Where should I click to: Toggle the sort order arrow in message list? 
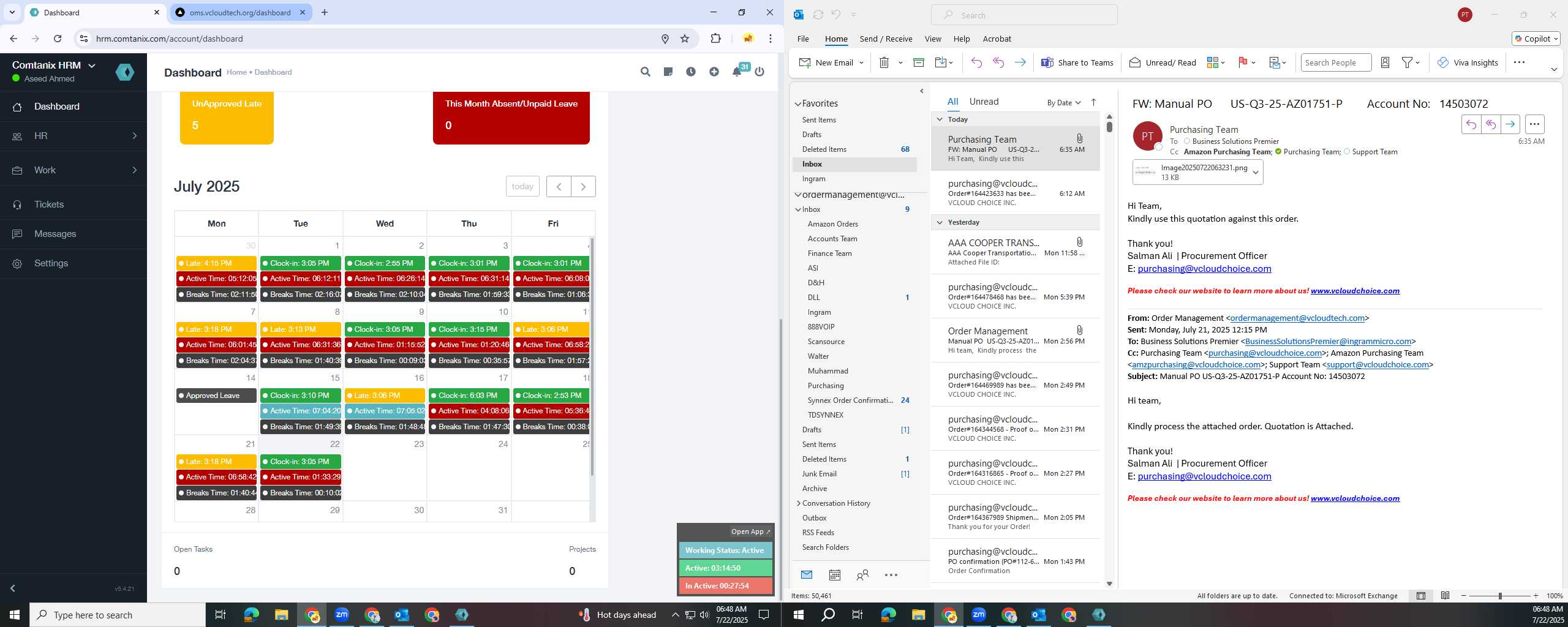(1093, 102)
